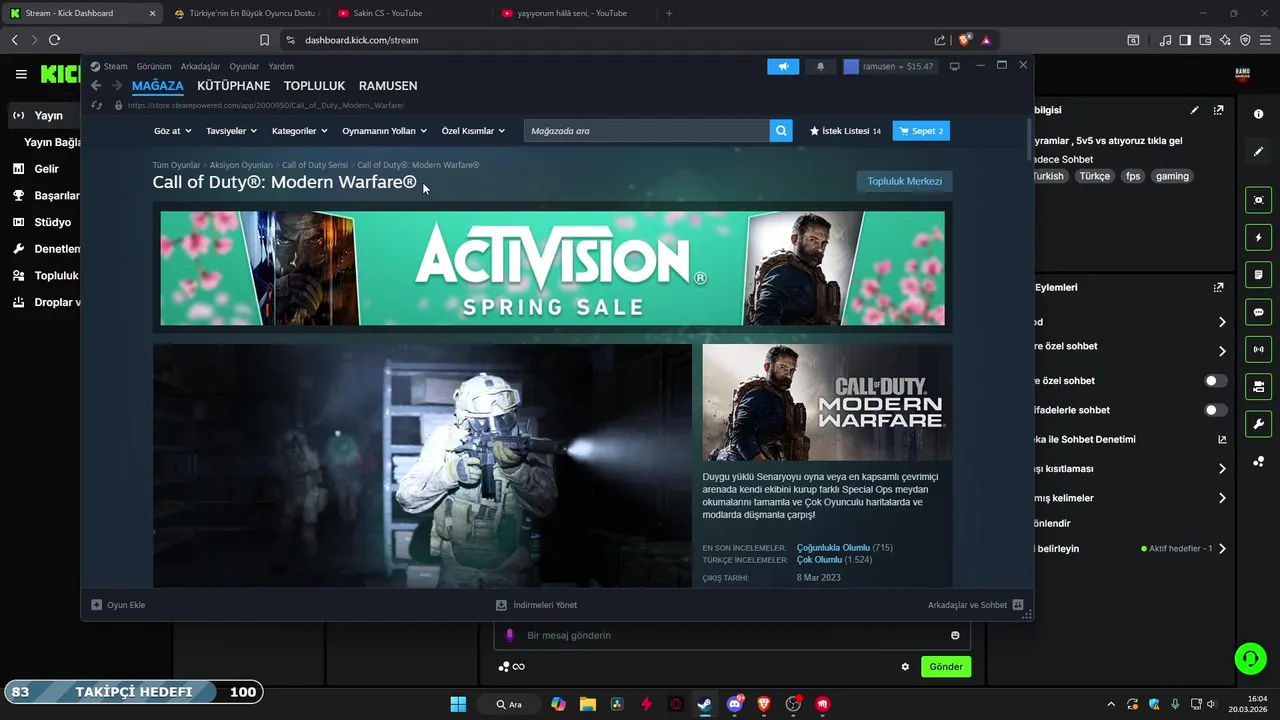Screen dimensions: 1280x720
Task: Click the Mağazada ara search field
Action: (x=646, y=131)
